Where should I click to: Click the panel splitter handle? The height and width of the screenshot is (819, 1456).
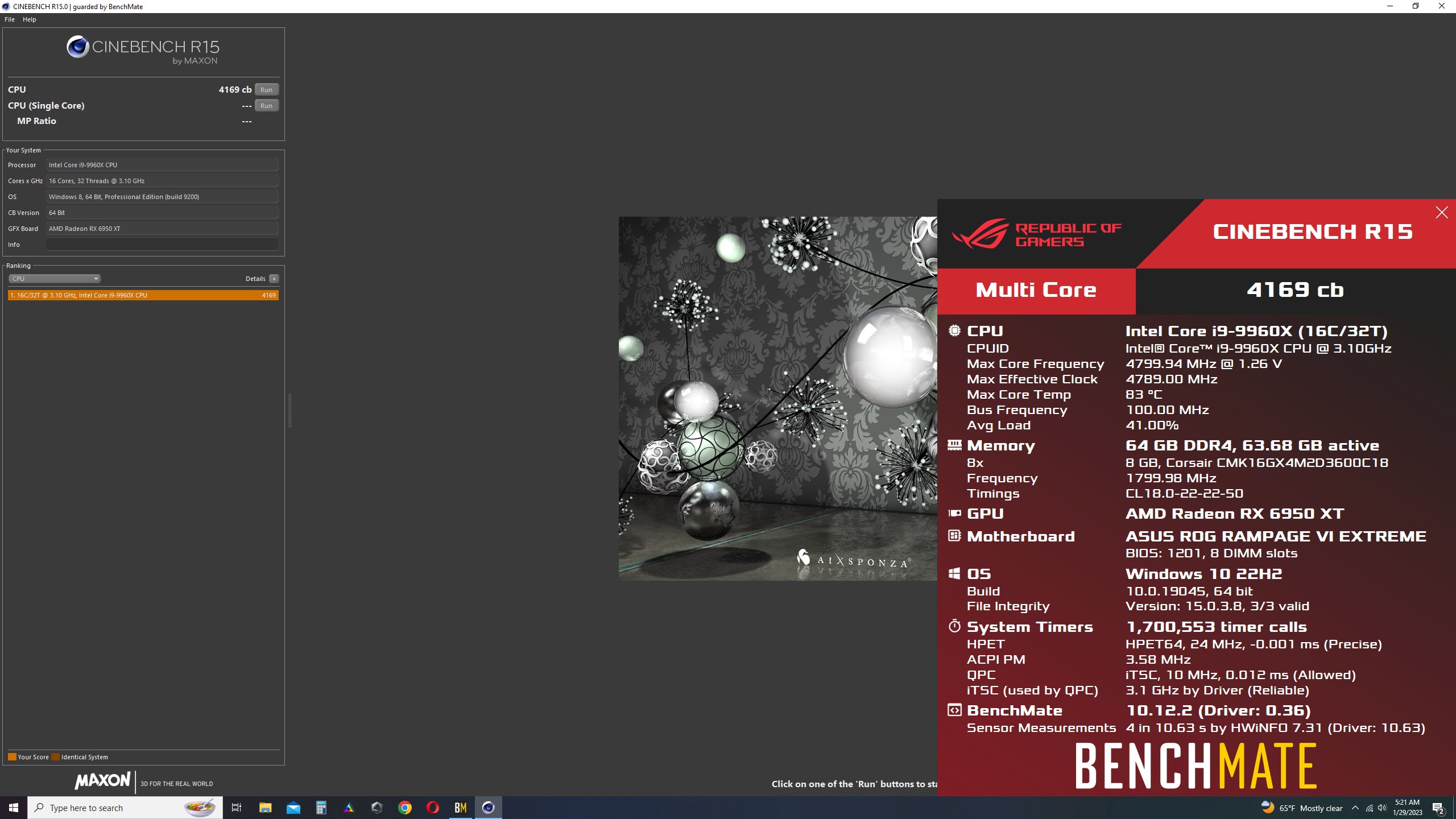click(289, 409)
